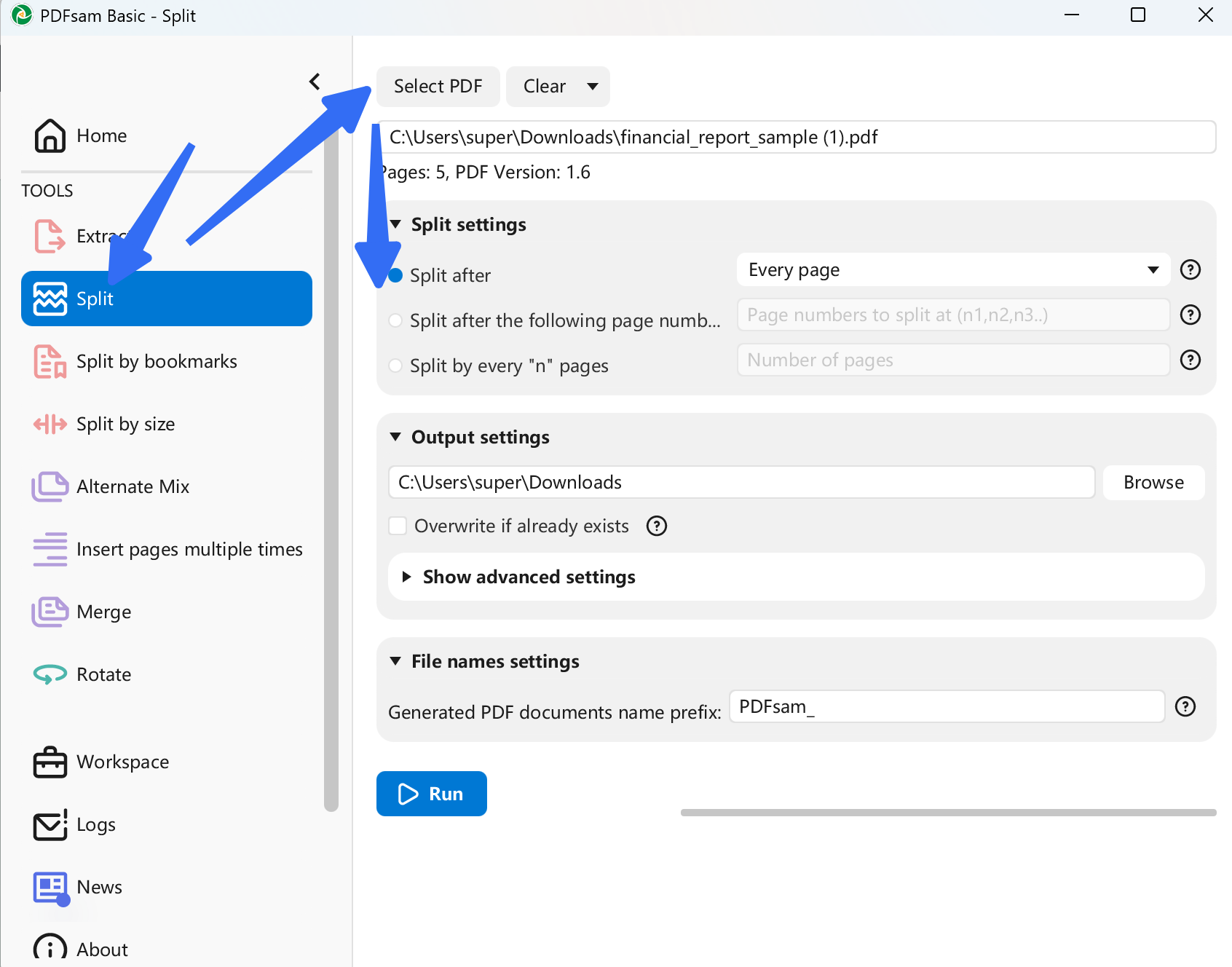Click the Insert pages multiple times icon
The width and height of the screenshot is (1232, 967).
pyautogui.click(x=50, y=549)
